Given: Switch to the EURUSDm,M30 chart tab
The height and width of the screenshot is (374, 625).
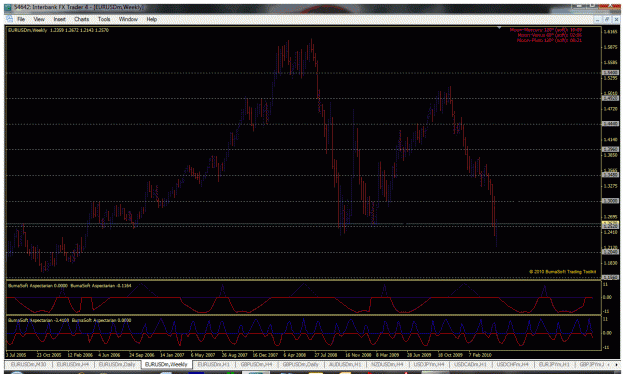Looking at the screenshot, I should [x=28, y=364].
